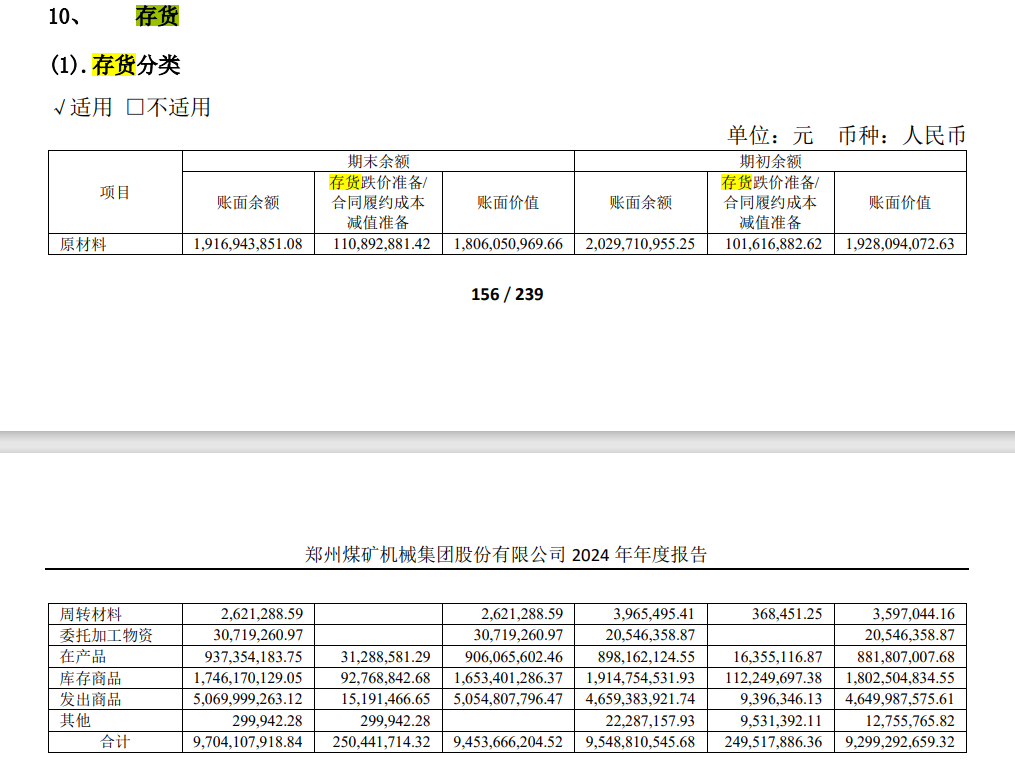Screen dimensions: 1015x765
Task: Click the value 898,162,124.55
Action: pyautogui.click(x=646, y=656)
